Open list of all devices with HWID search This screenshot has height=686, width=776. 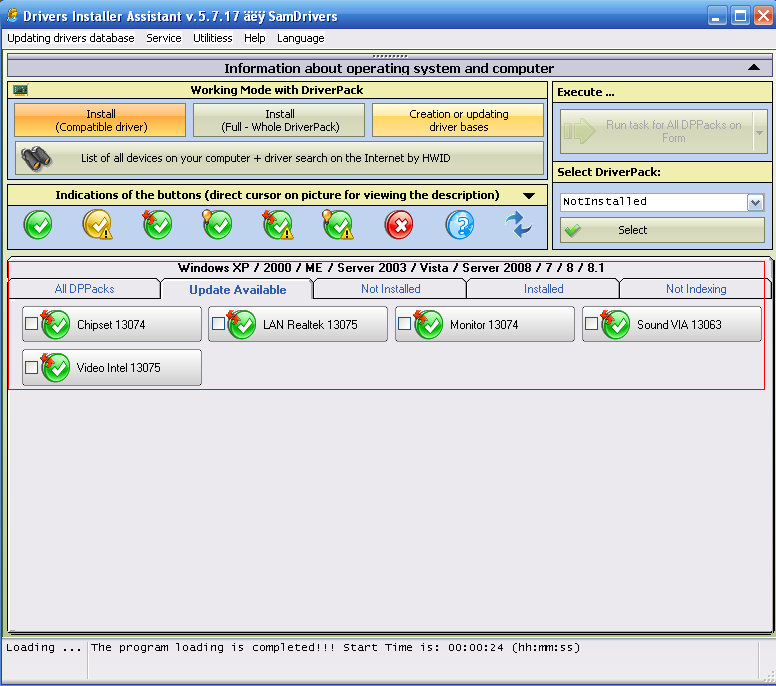point(280,158)
